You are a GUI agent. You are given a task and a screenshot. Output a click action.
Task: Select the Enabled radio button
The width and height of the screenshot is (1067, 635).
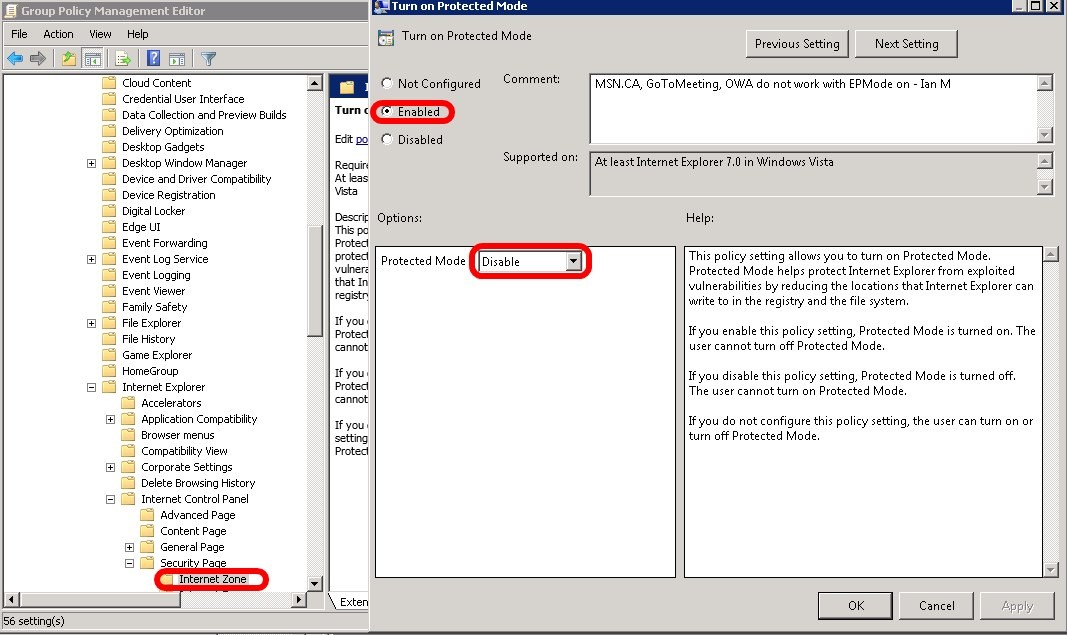[x=387, y=112]
